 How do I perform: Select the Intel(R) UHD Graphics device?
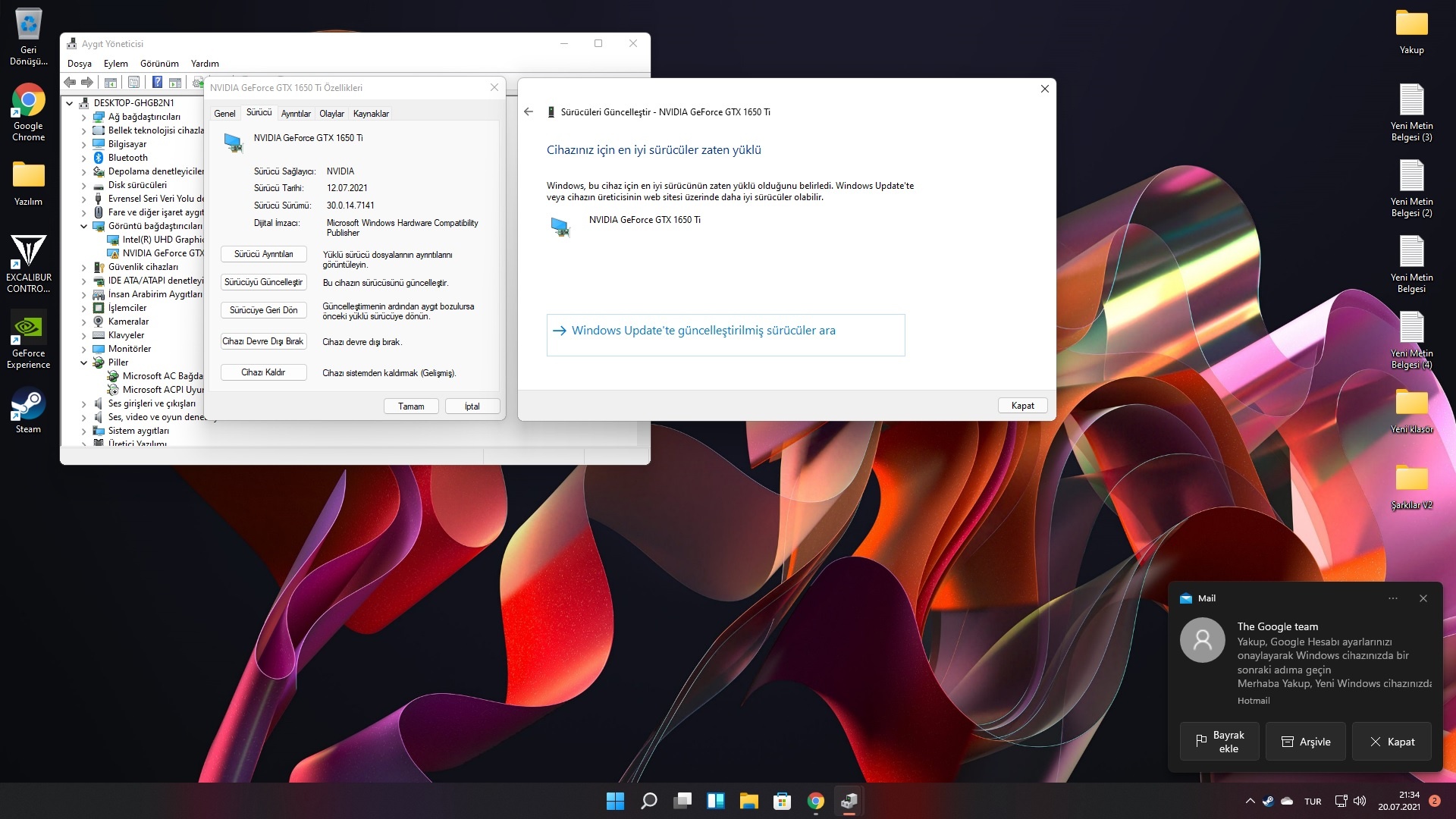click(x=162, y=240)
